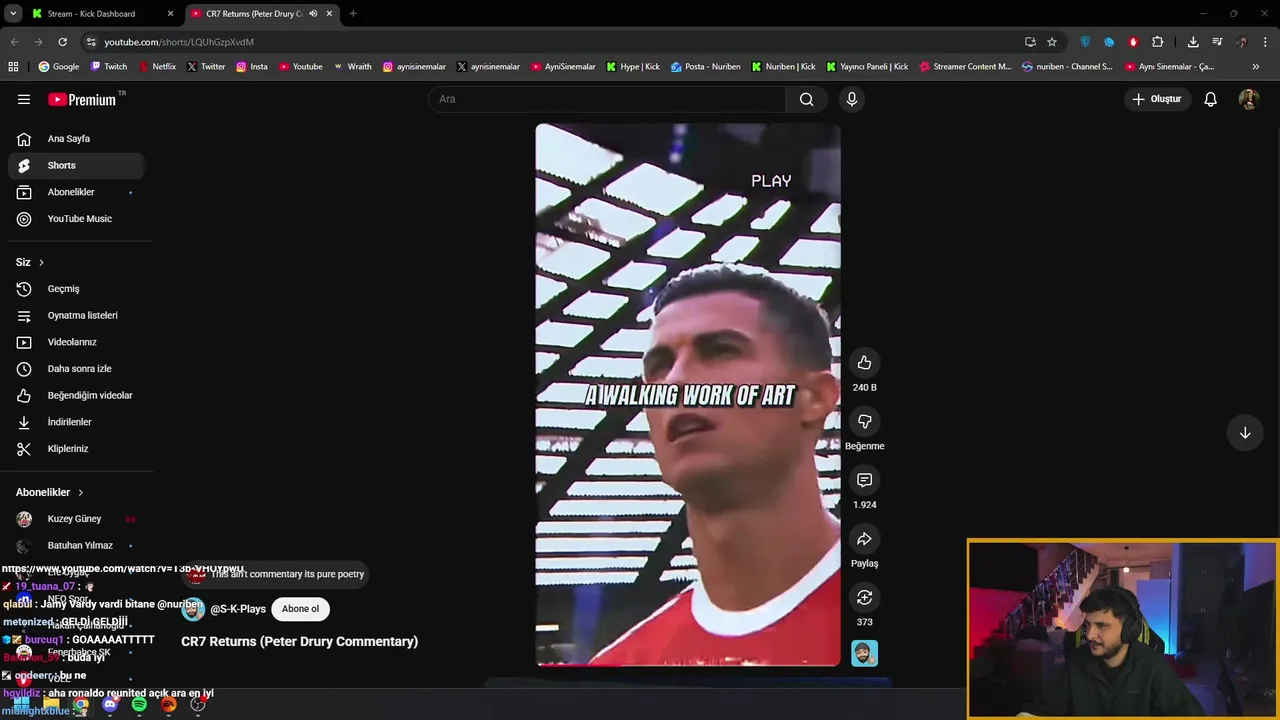
Task: Open the notifications bell
Action: click(1210, 99)
